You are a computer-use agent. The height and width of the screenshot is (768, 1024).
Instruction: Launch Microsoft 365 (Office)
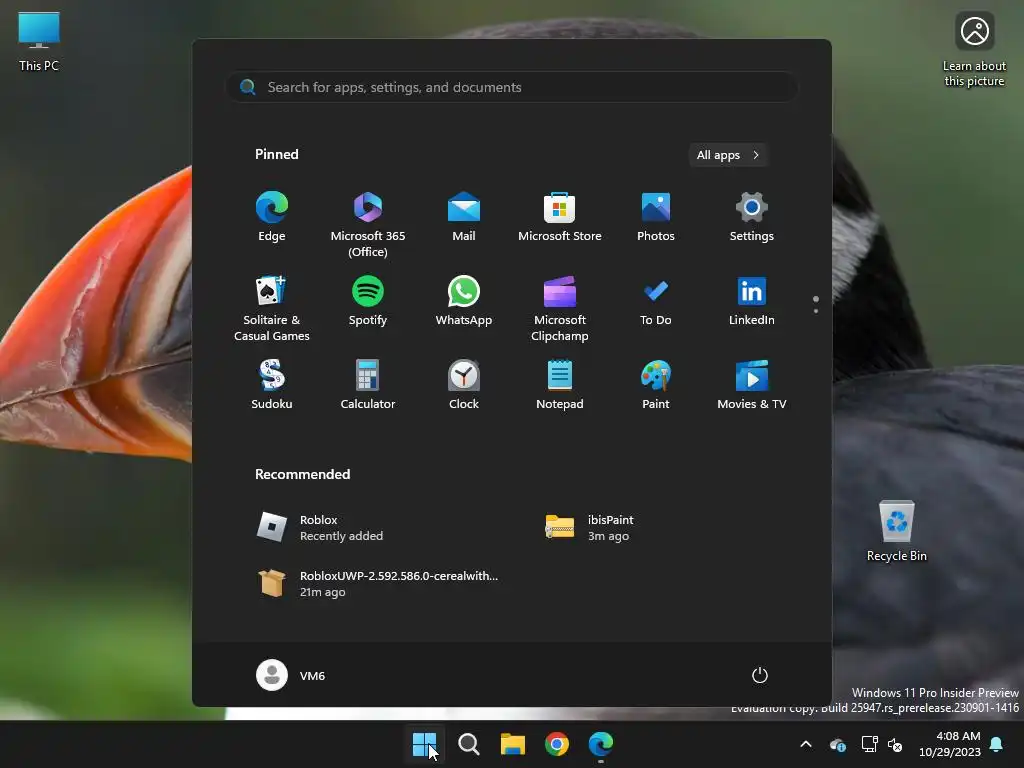coord(368,224)
